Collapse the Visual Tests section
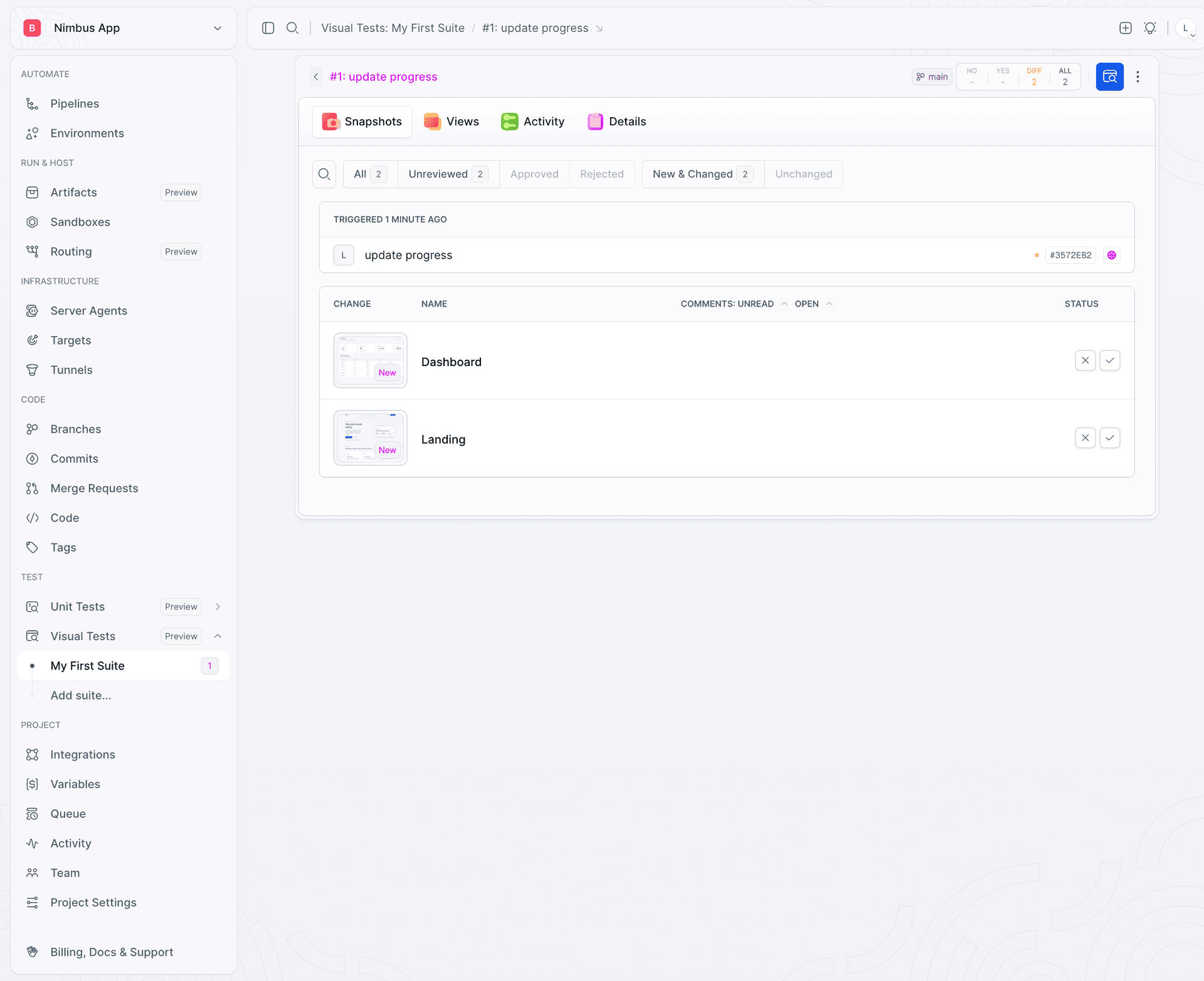1204x981 pixels. pyautogui.click(x=218, y=636)
